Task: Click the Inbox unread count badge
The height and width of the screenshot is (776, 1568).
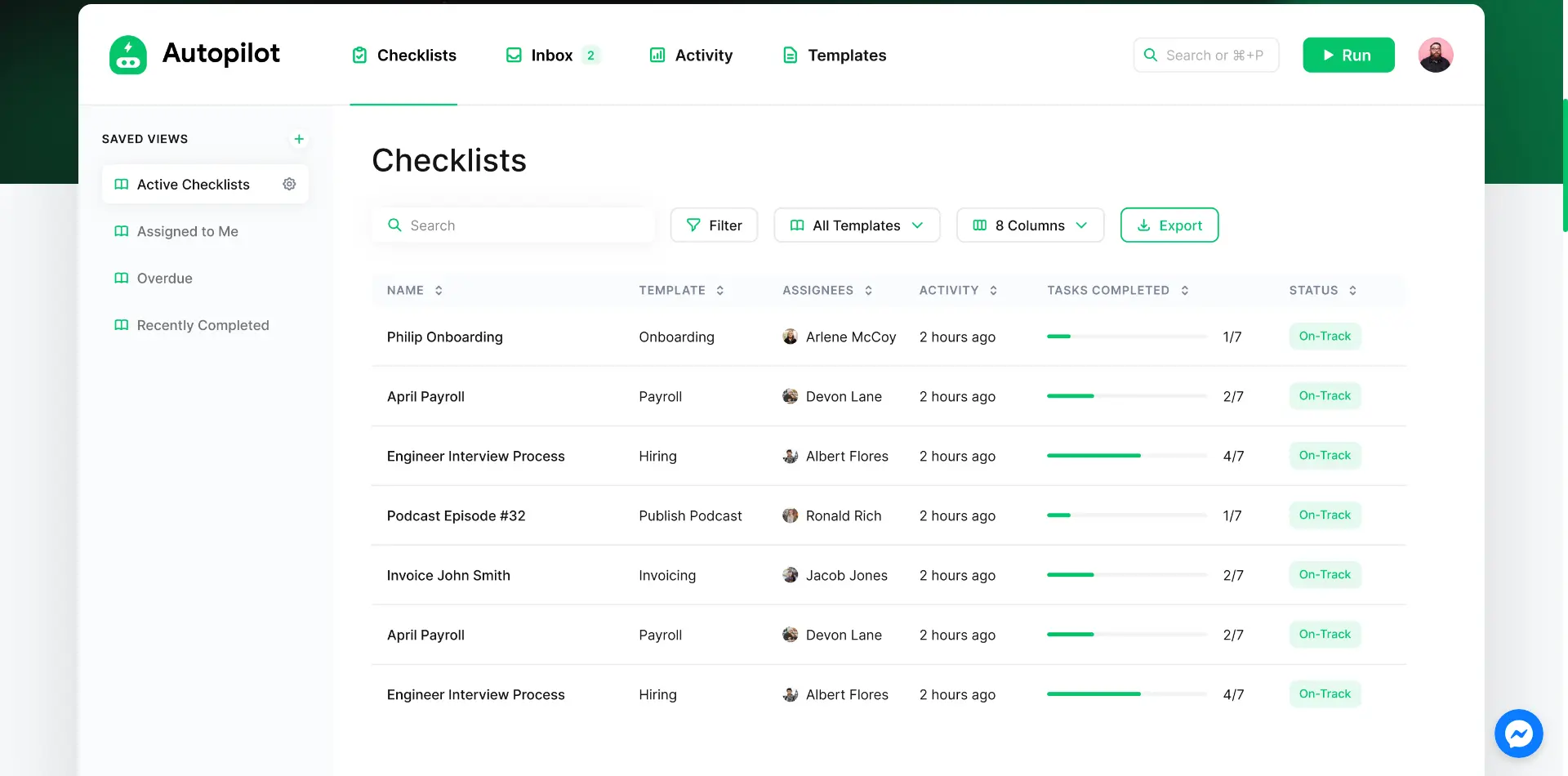Action: [x=590, y=56]
